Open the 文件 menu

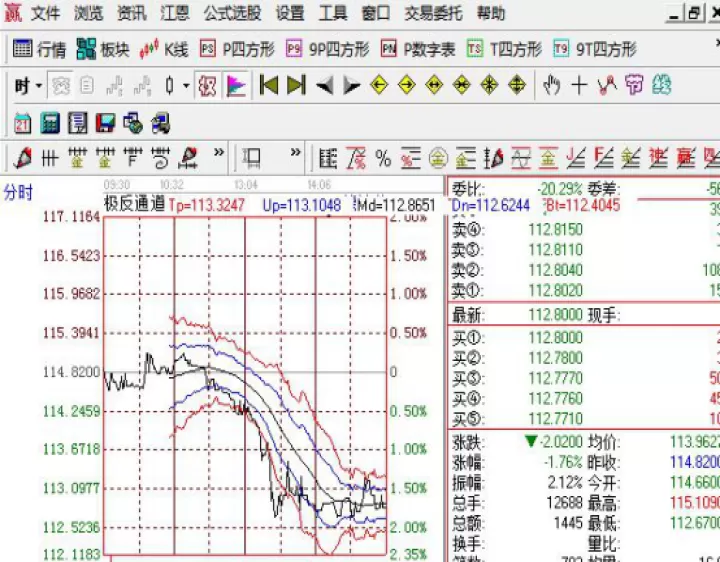pos(45,13)
